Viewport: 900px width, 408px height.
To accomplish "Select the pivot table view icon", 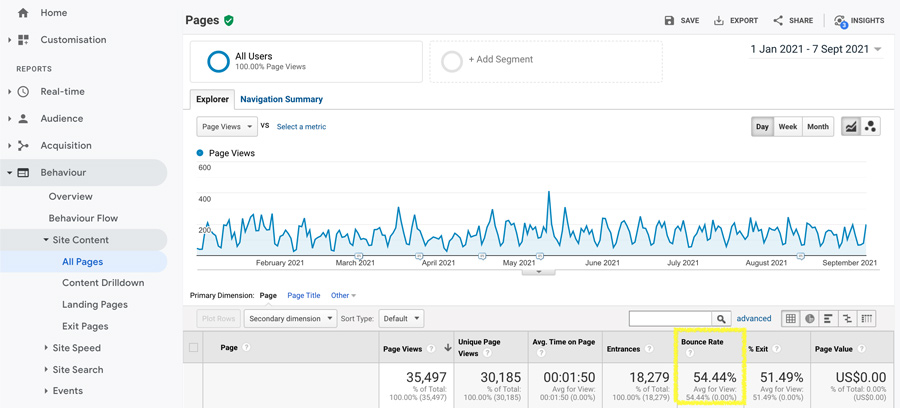I will click(x=867, y=319).
